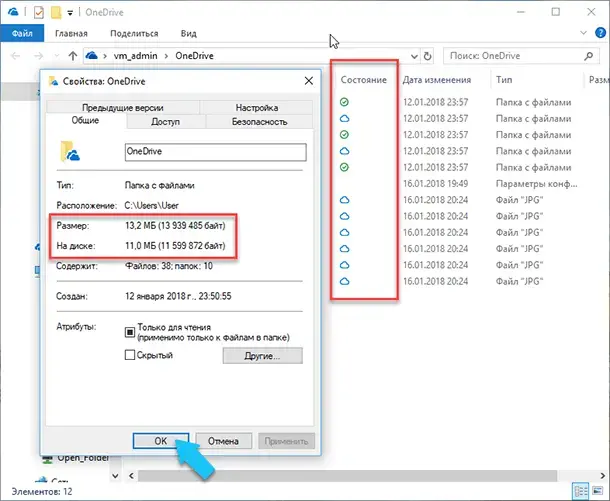Click the help question mark icon

(x=598, y=32)
